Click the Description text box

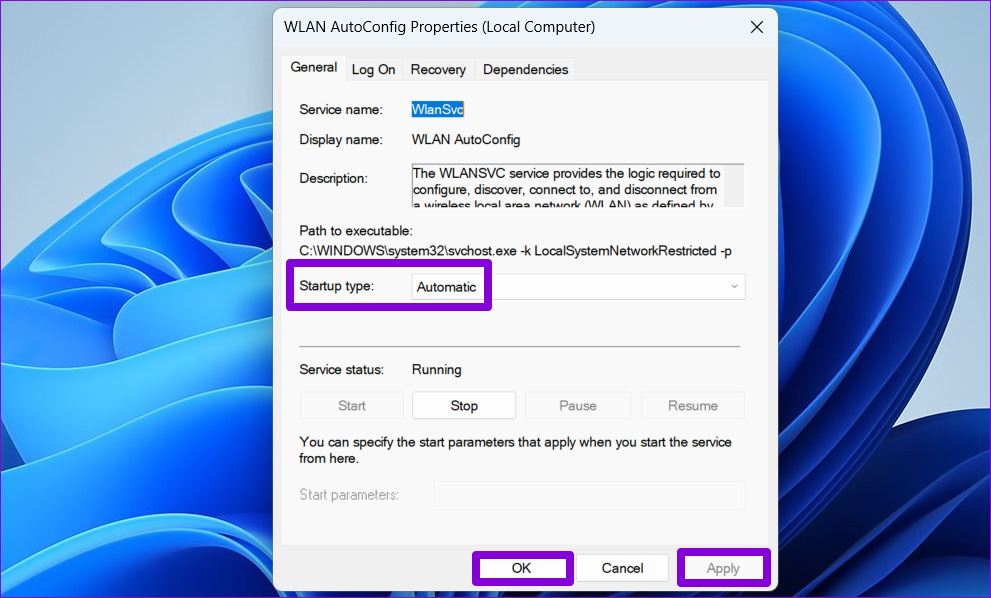(x=568, y=186)
